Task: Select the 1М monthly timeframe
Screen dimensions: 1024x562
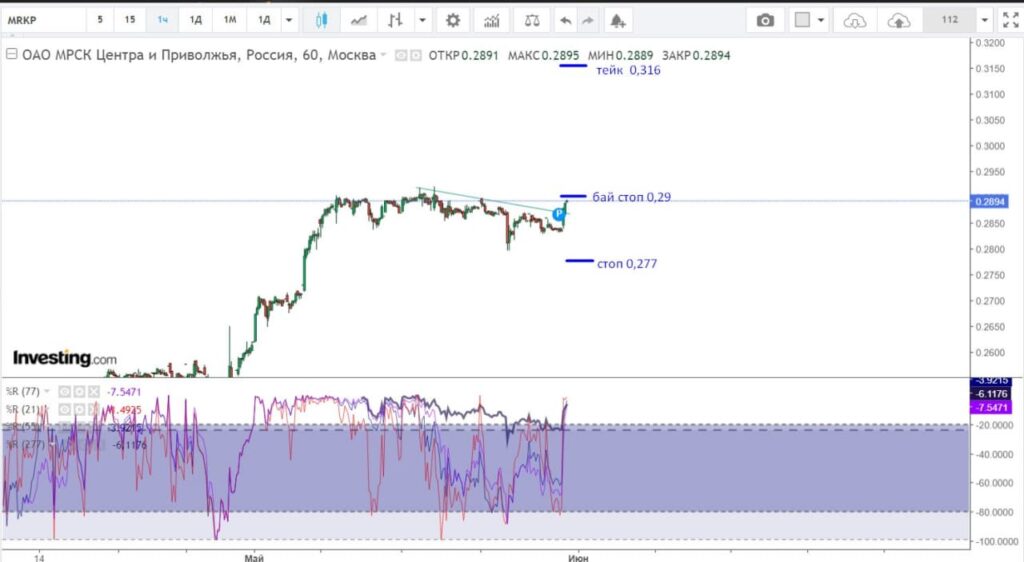Action: click(230, 20)
